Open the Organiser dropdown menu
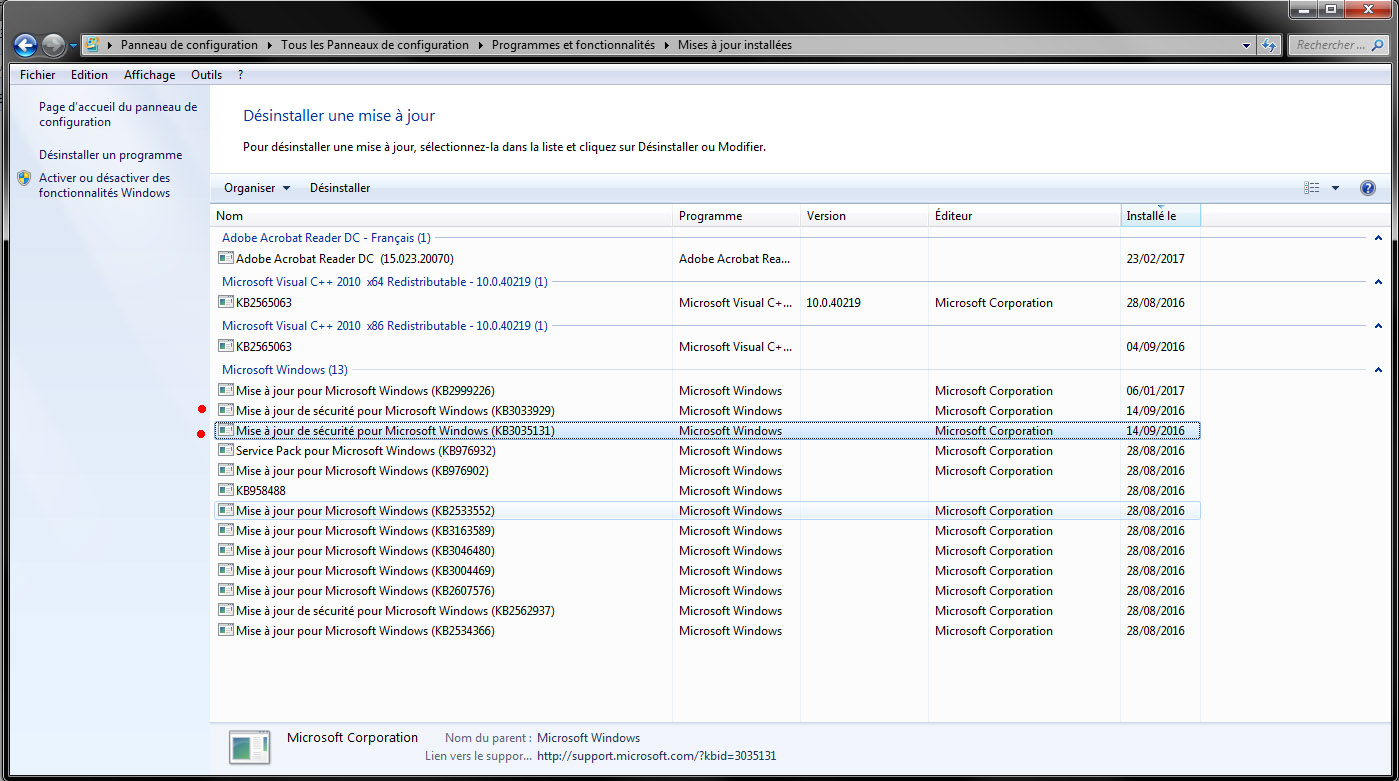 257,188
